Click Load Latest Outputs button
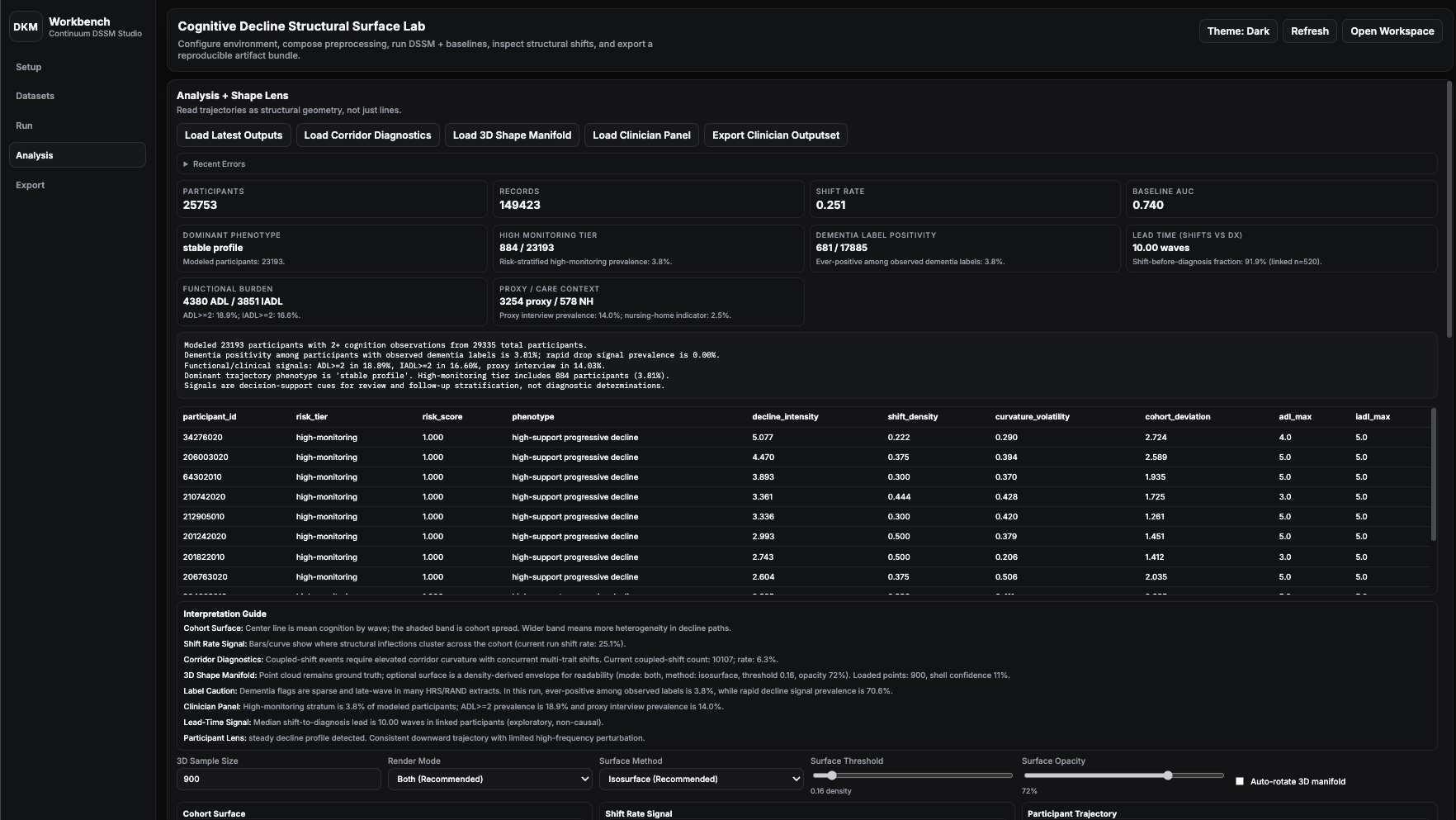1456x820 pixels. [x=234, y=135]
